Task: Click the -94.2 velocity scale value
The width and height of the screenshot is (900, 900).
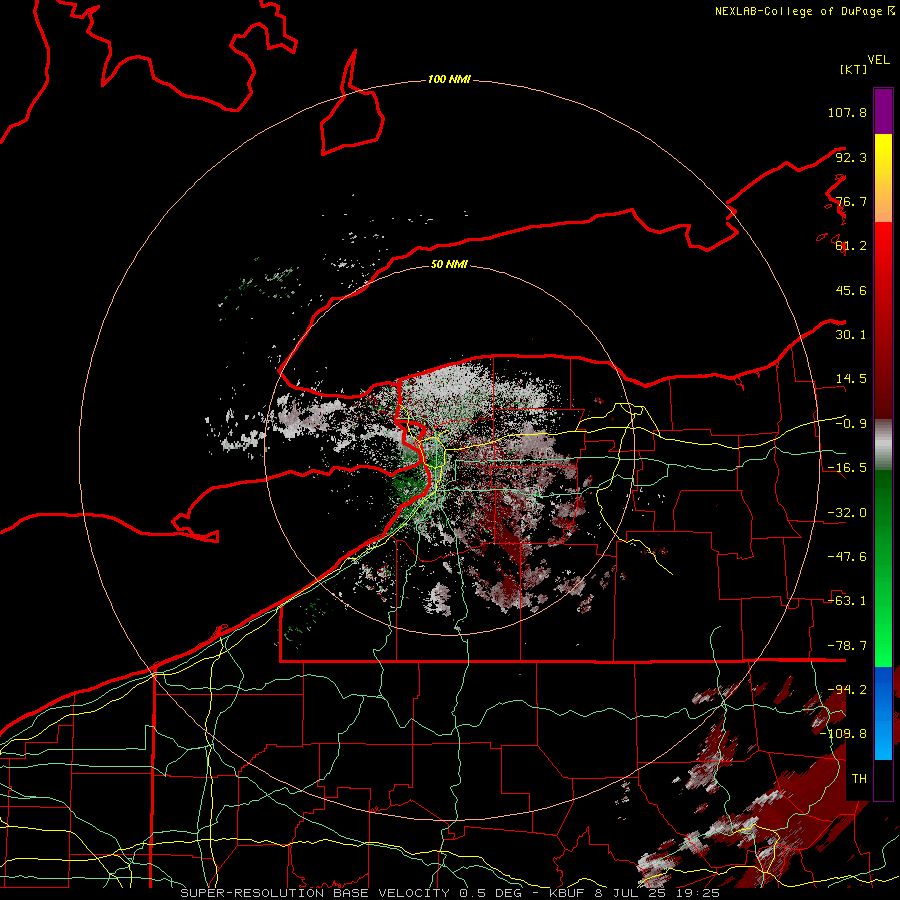Action: (847, 690)
